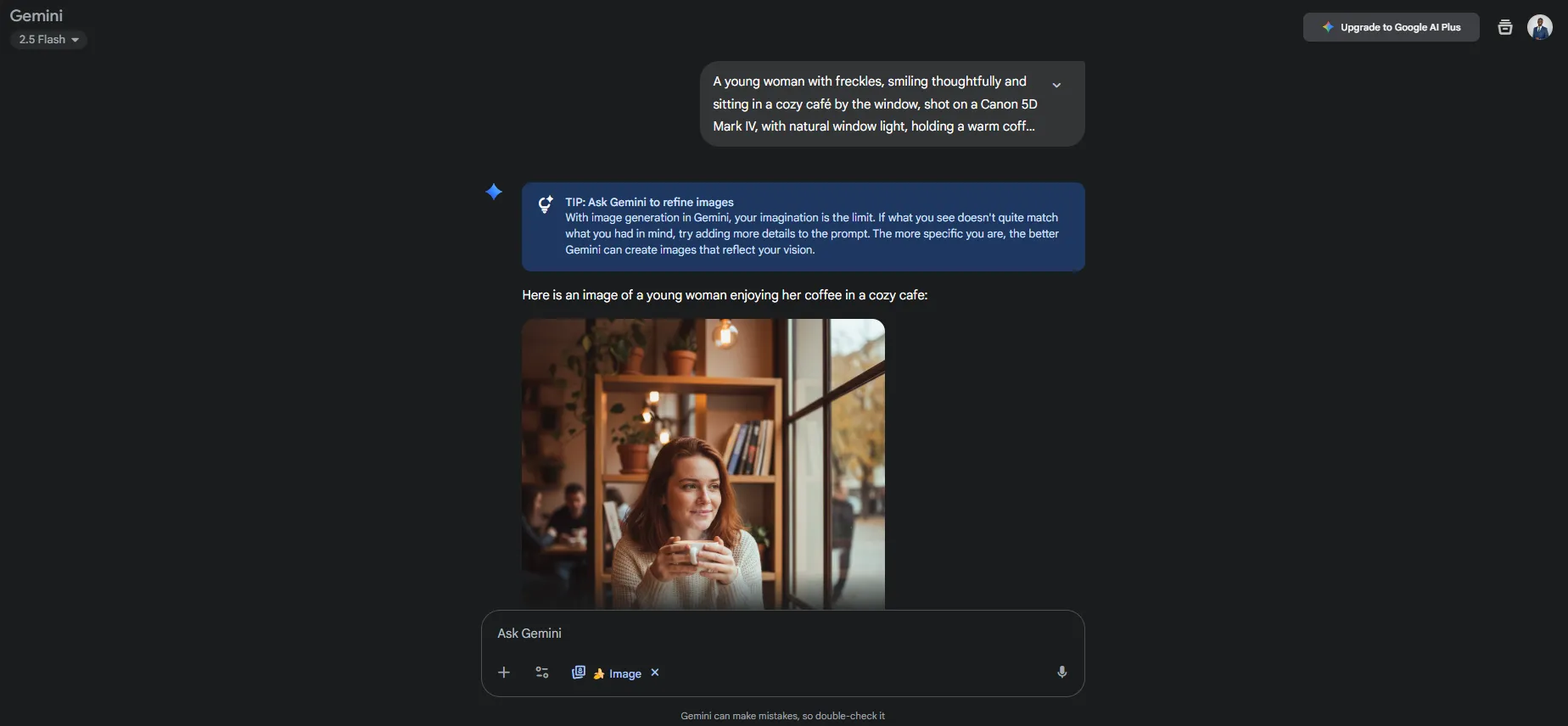Open the tools sliders icon

pyautogui.click(x=542, y=673)
